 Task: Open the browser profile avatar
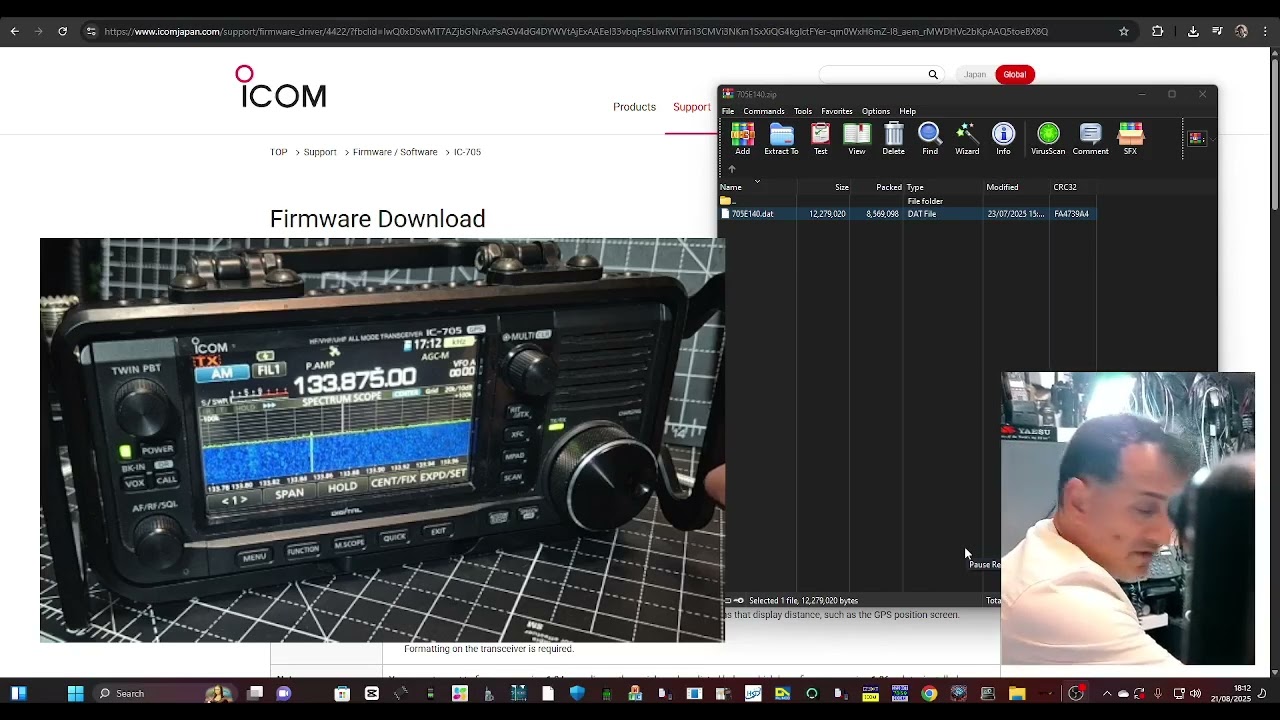(x=1241, y=32)
